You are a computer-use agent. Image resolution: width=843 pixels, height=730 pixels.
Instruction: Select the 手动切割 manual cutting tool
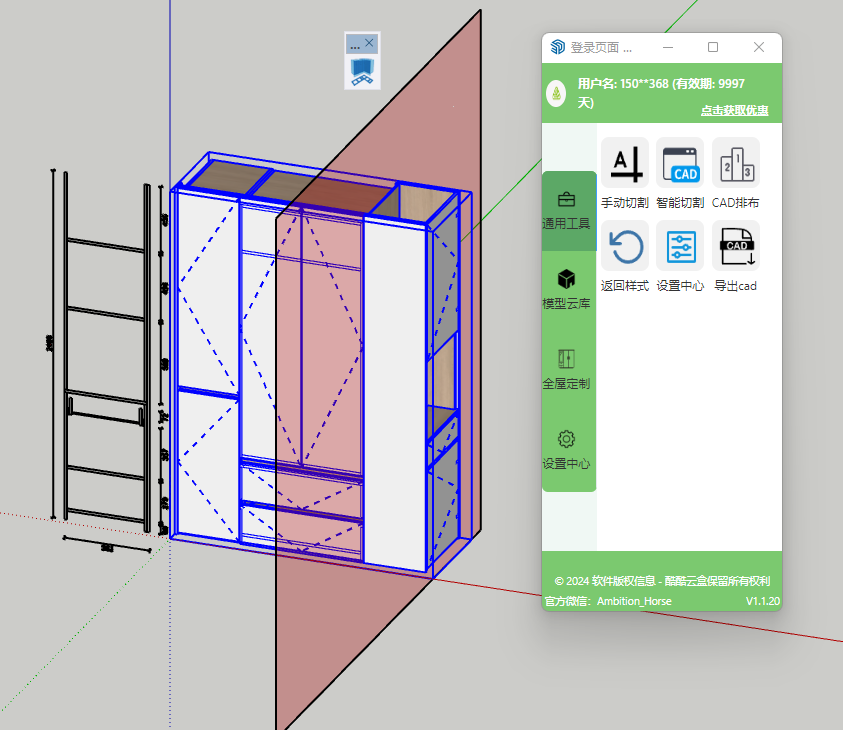pos(624,162)
